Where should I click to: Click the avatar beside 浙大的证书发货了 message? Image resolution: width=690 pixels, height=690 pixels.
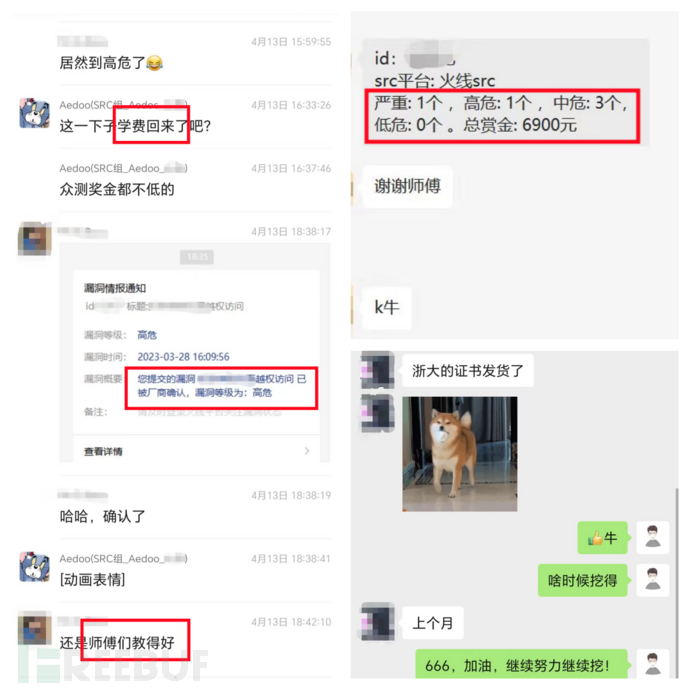click(378, 370)
